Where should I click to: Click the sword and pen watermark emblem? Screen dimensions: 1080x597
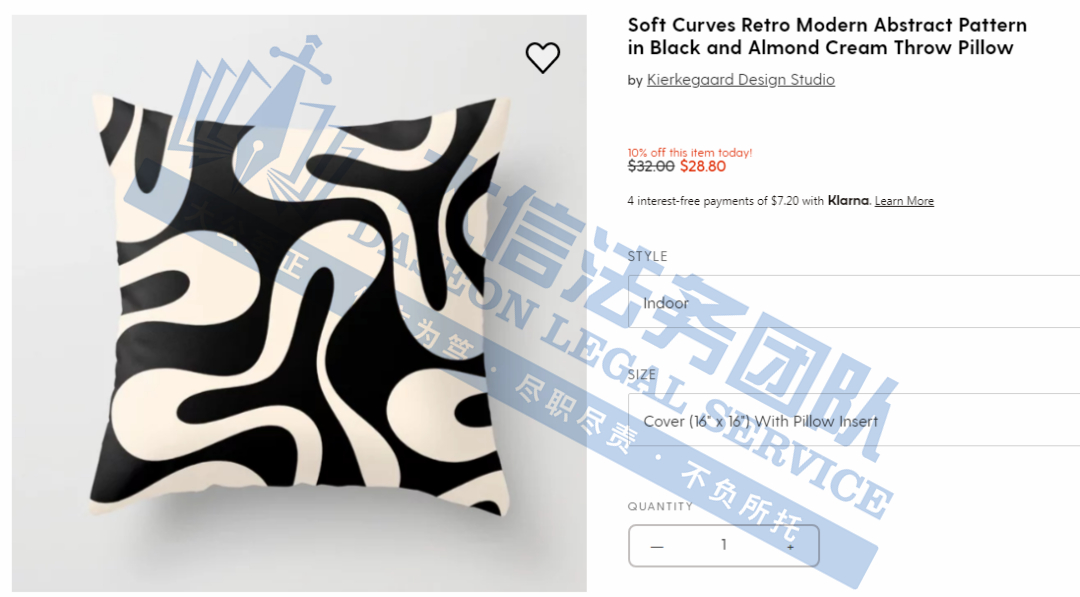click(260, 118)
